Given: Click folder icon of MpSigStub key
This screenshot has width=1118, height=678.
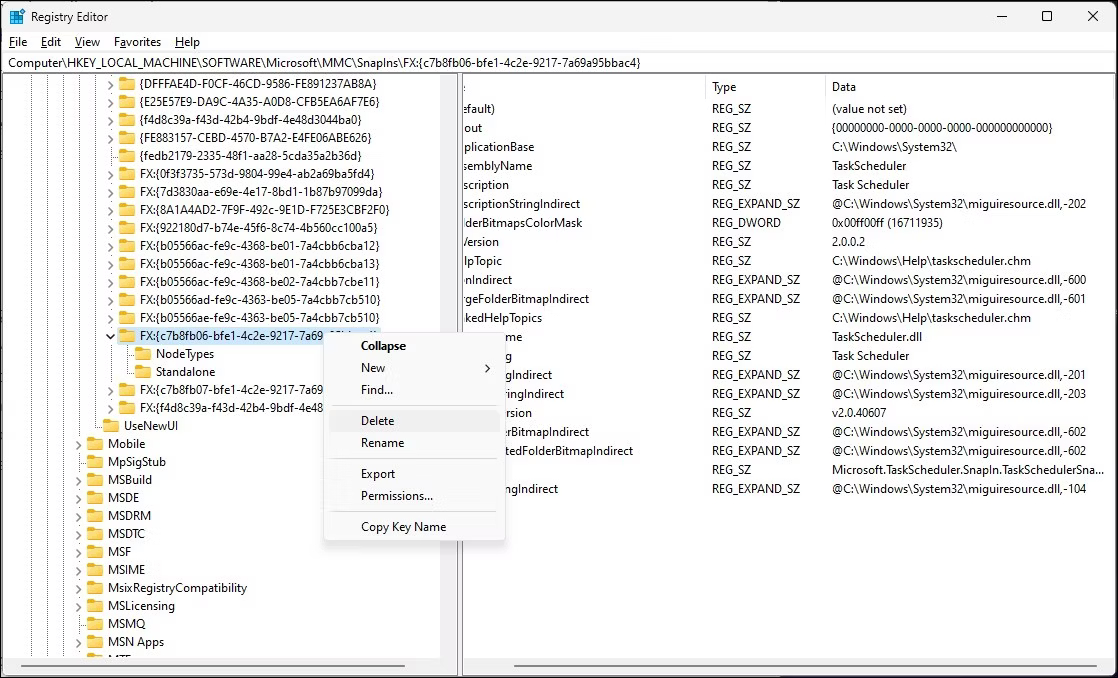Looking at the screenshot, I should point(95,462).
